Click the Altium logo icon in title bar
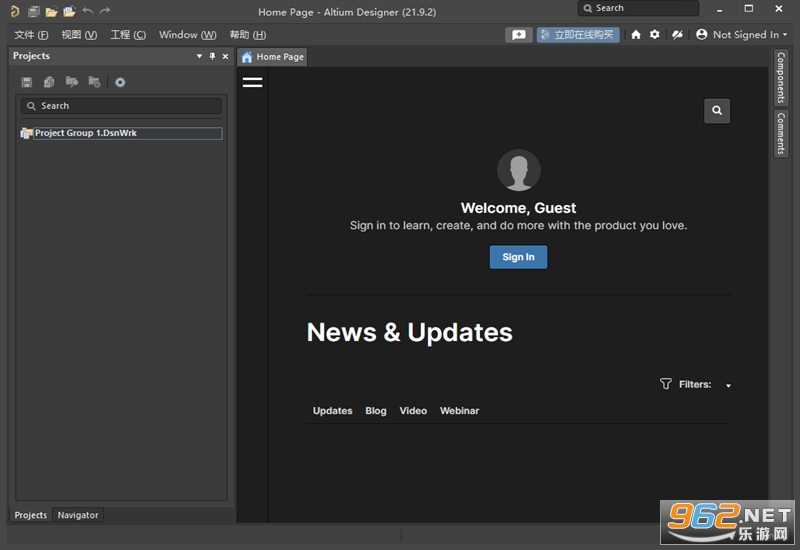 click(x=15, y=11)
